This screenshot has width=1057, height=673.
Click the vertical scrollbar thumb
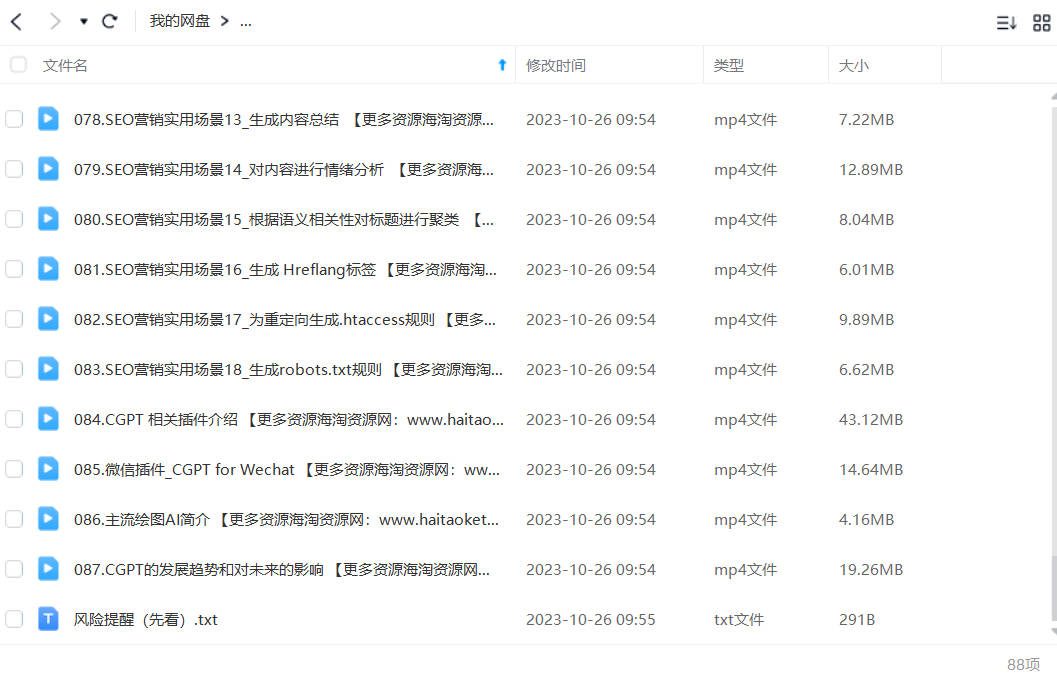point(1054,587)
